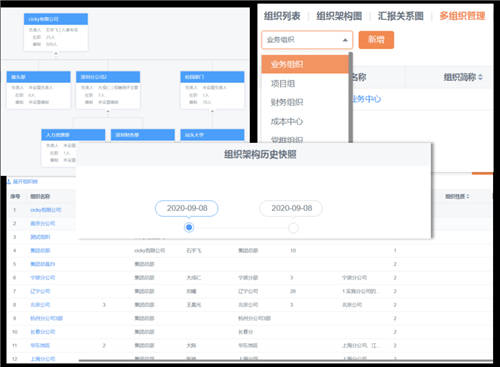
Task: Click the blue tree link above the list
Action: [23, 182]
